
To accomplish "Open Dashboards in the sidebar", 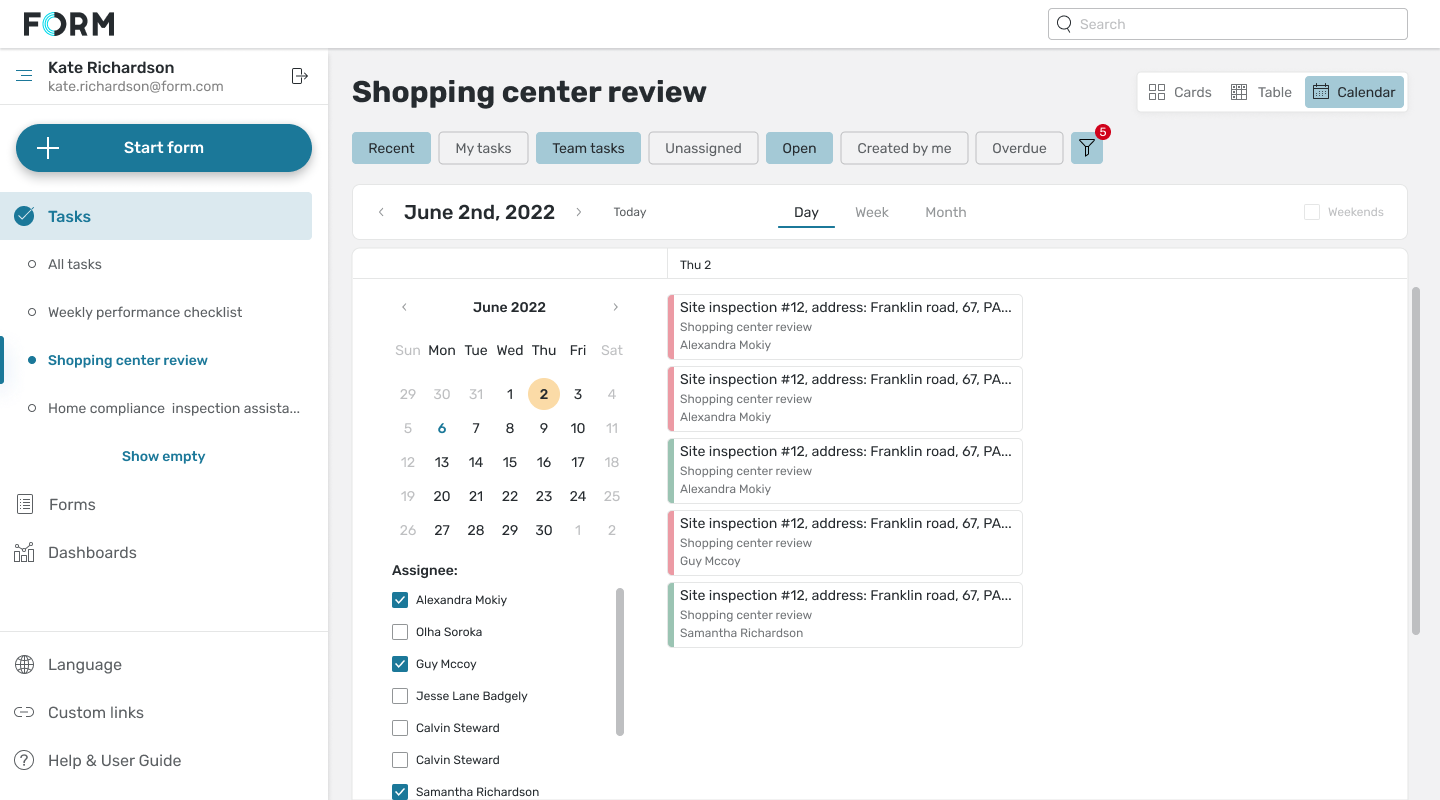I will (92, 553).
